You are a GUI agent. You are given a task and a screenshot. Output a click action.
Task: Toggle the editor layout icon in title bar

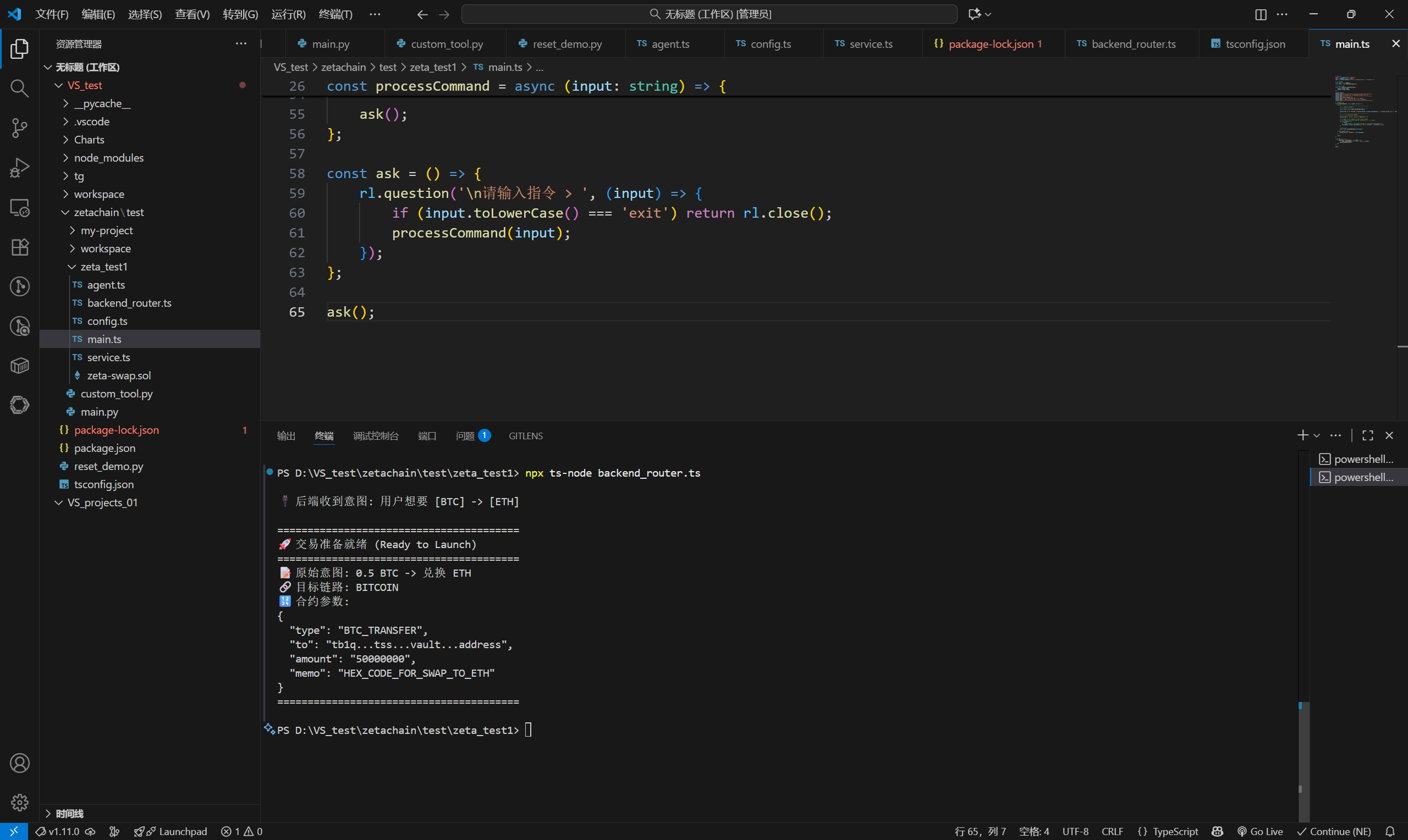click(1260, 15)
